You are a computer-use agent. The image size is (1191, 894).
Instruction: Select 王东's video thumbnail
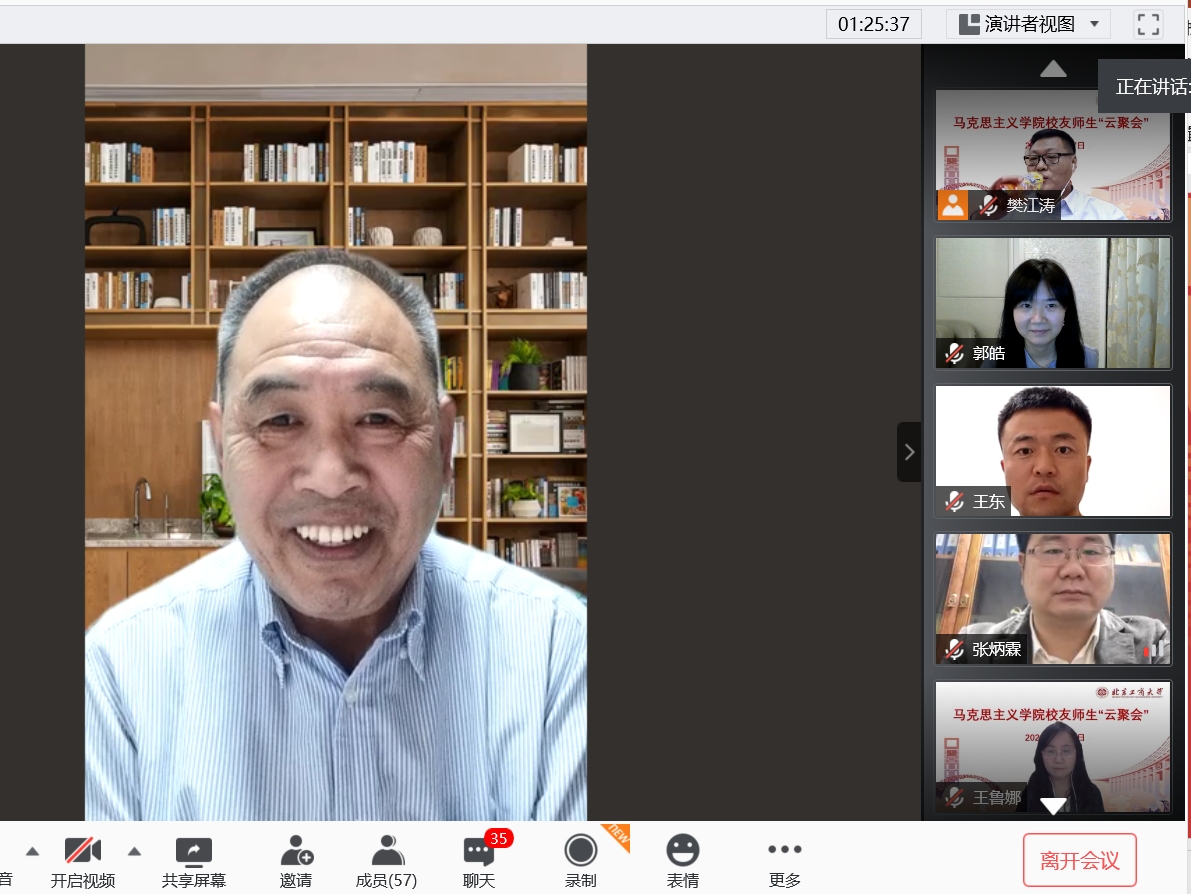point(1053,451)
